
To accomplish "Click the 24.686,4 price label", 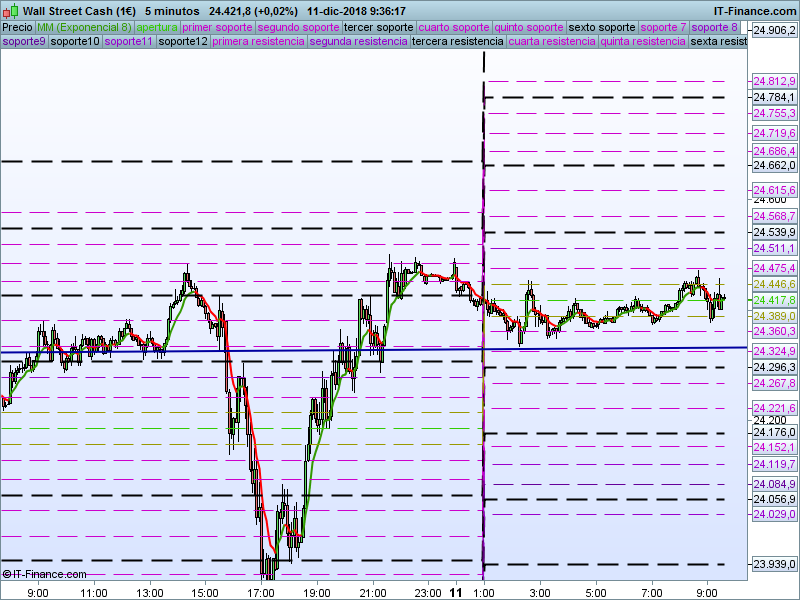I will (x=774, y=151).
